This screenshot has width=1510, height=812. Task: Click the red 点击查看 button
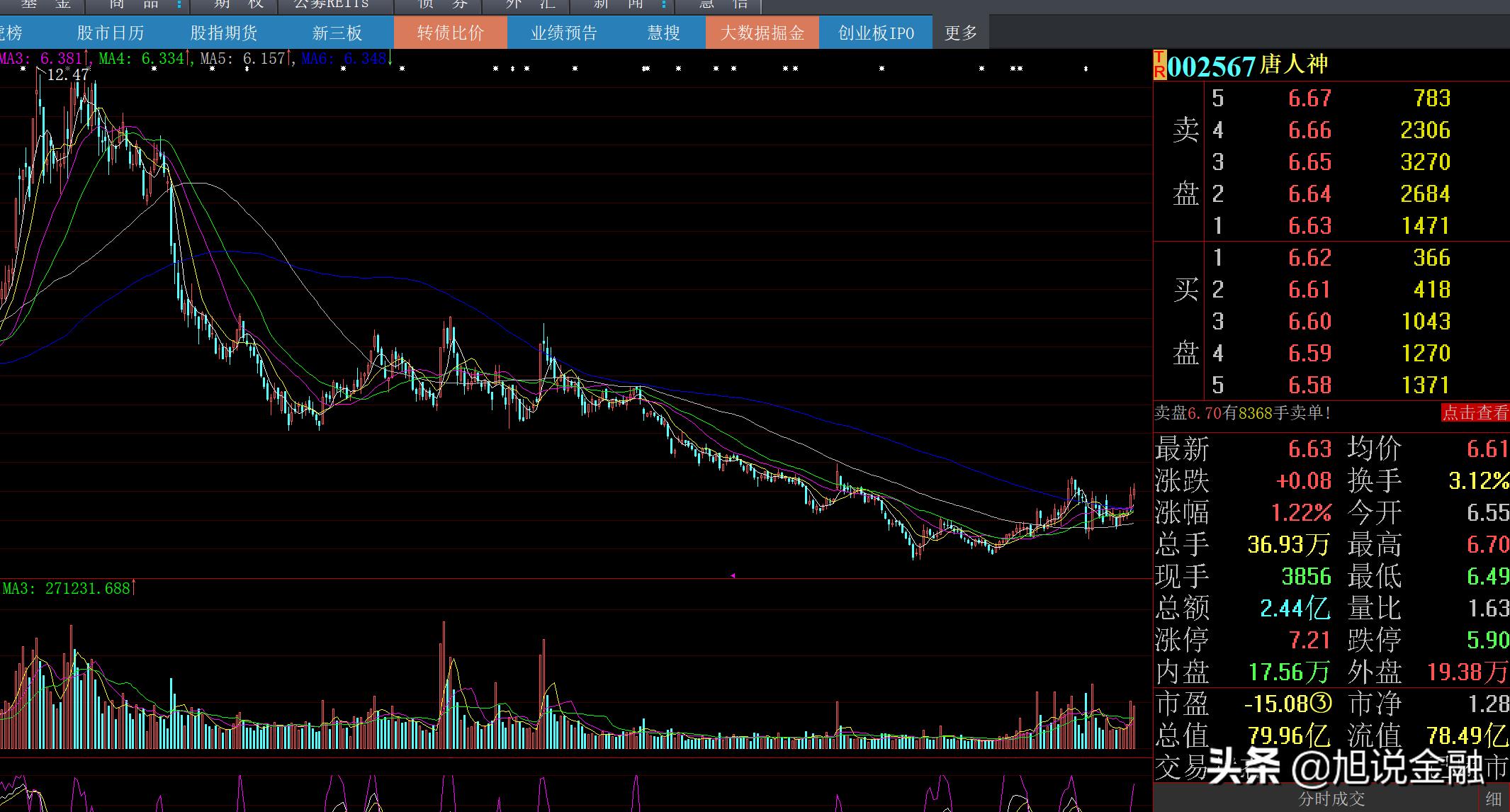coord(1475,412)
